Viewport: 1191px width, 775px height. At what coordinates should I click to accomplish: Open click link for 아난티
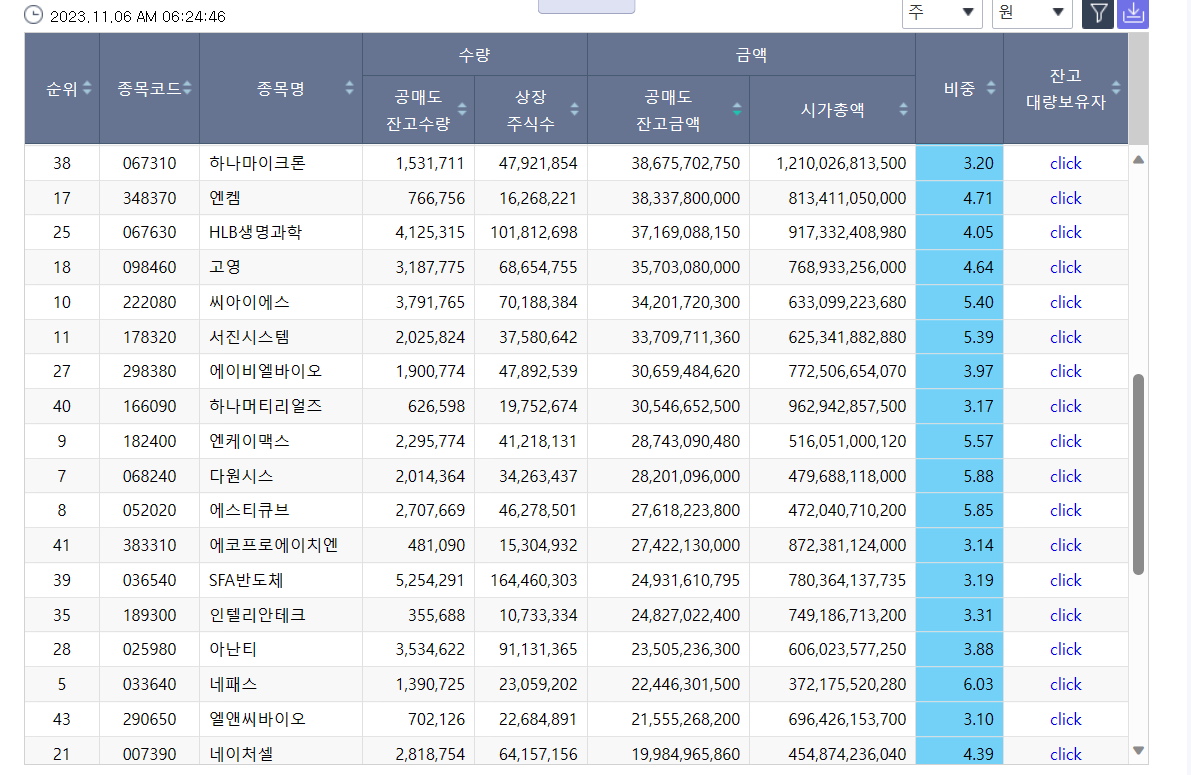coord(1065,650)
